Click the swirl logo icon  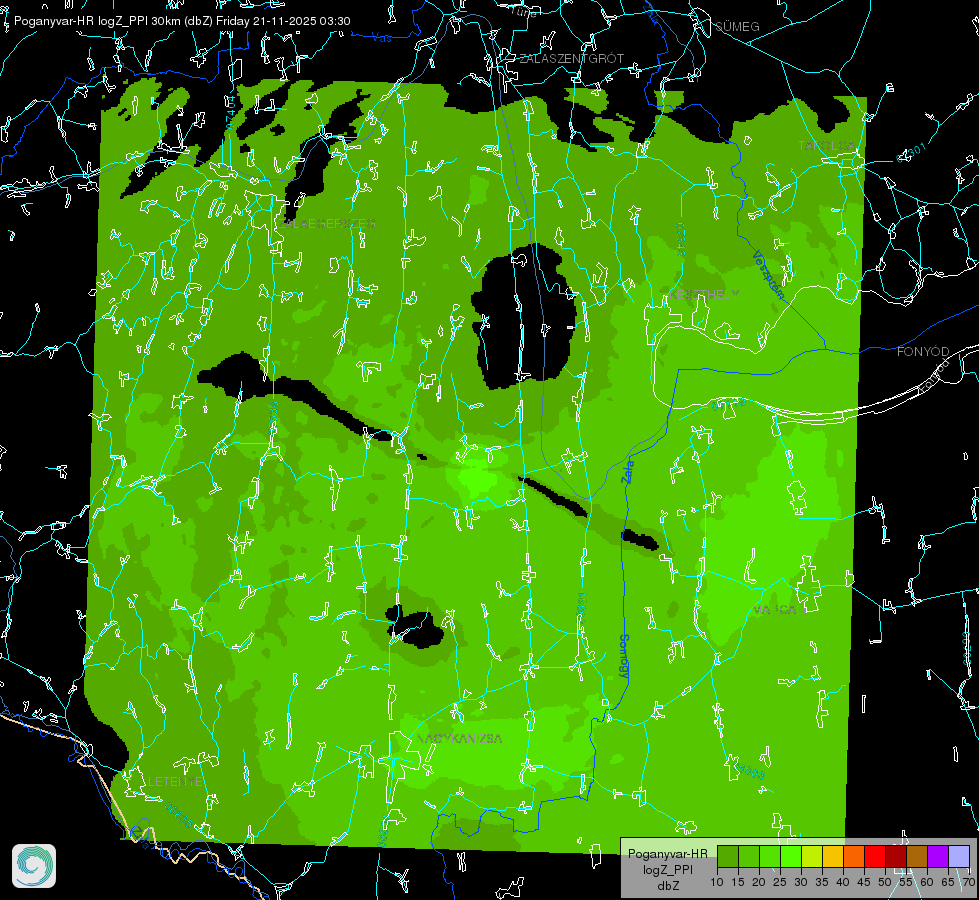point(34,866)
